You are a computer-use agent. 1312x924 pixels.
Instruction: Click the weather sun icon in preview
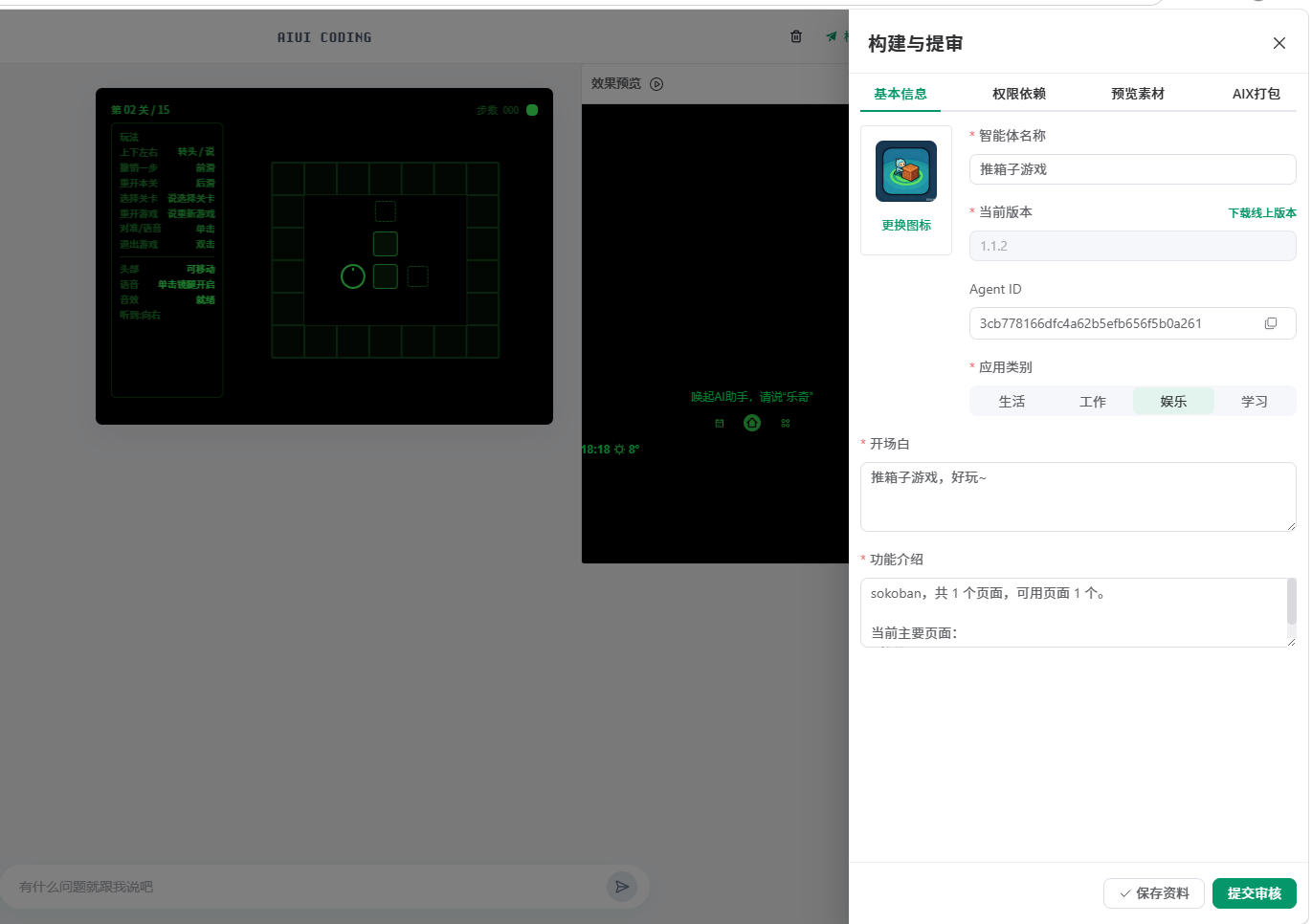[619, 450]
